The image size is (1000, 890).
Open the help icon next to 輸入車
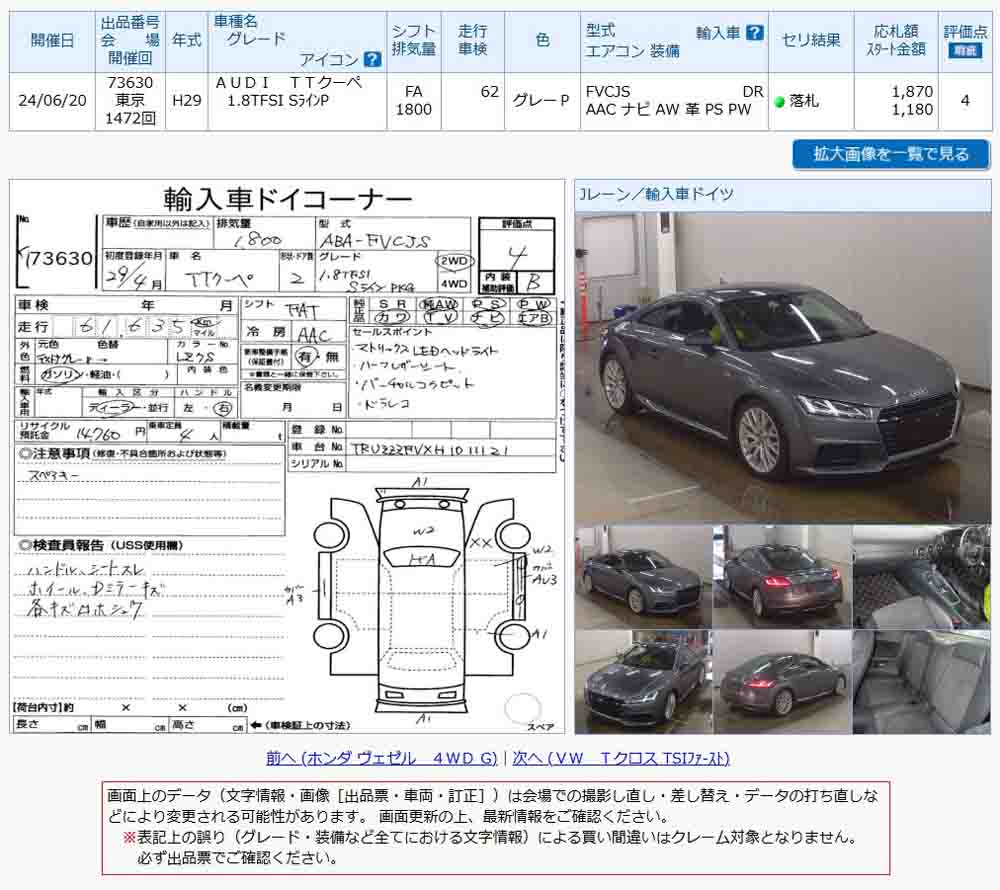point(754,33)
